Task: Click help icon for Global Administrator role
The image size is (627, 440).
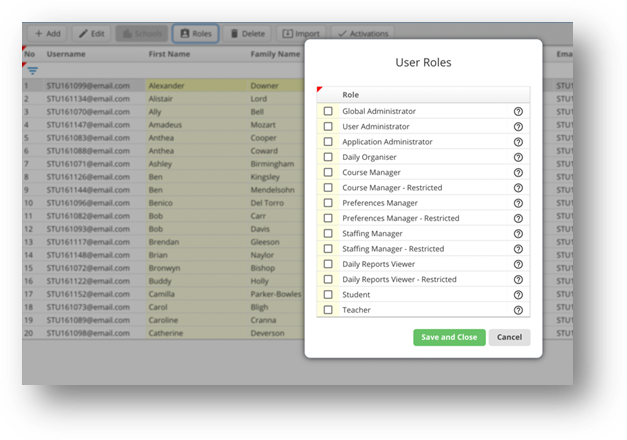Action: (518, 112)
